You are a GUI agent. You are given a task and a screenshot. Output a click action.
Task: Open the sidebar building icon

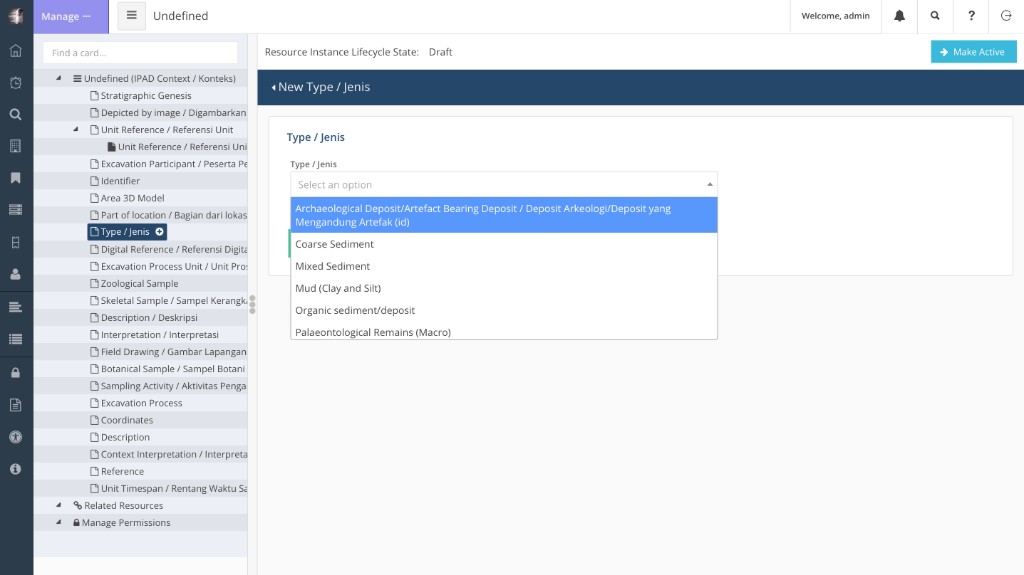pyautogui.click(x=16, y=146)
